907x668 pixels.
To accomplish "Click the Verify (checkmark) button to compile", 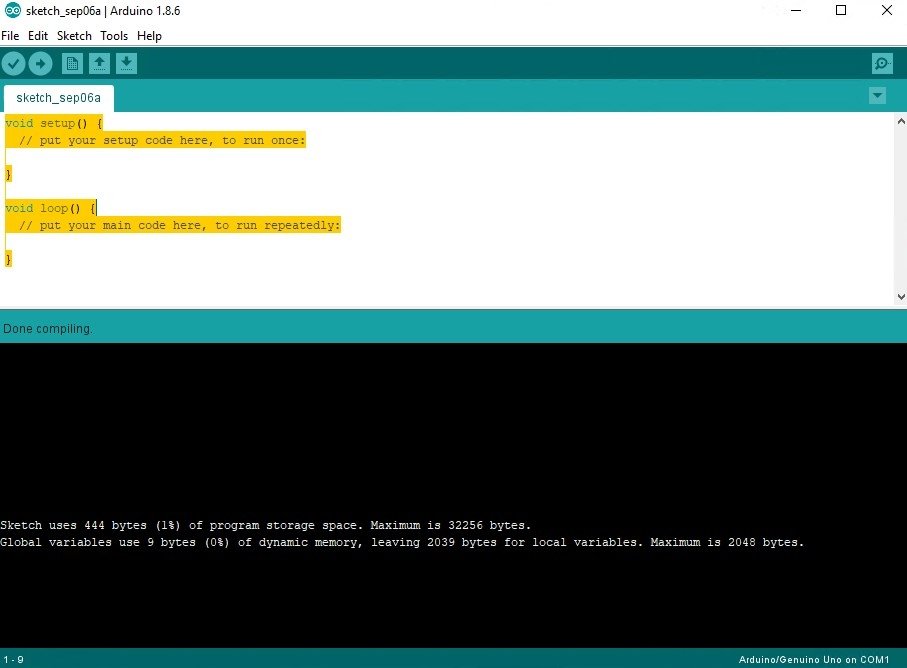I will (13, 63).
